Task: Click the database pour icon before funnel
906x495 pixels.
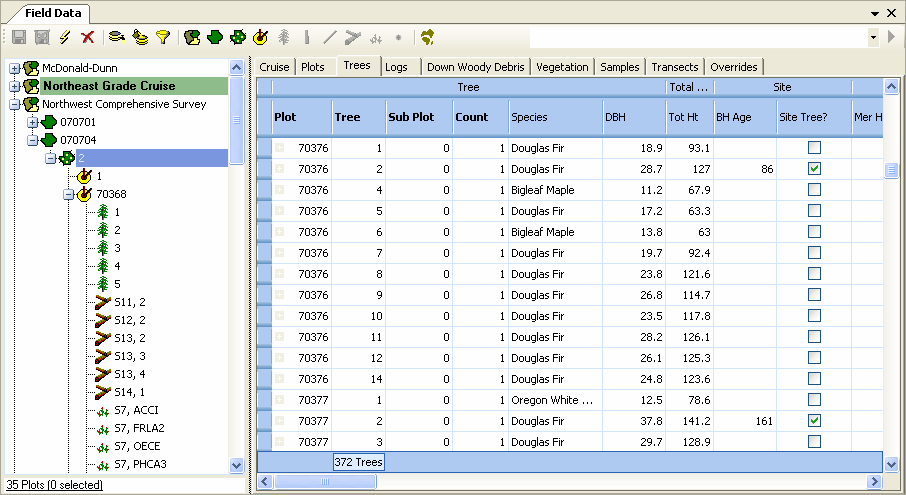Action: point(140,38)
